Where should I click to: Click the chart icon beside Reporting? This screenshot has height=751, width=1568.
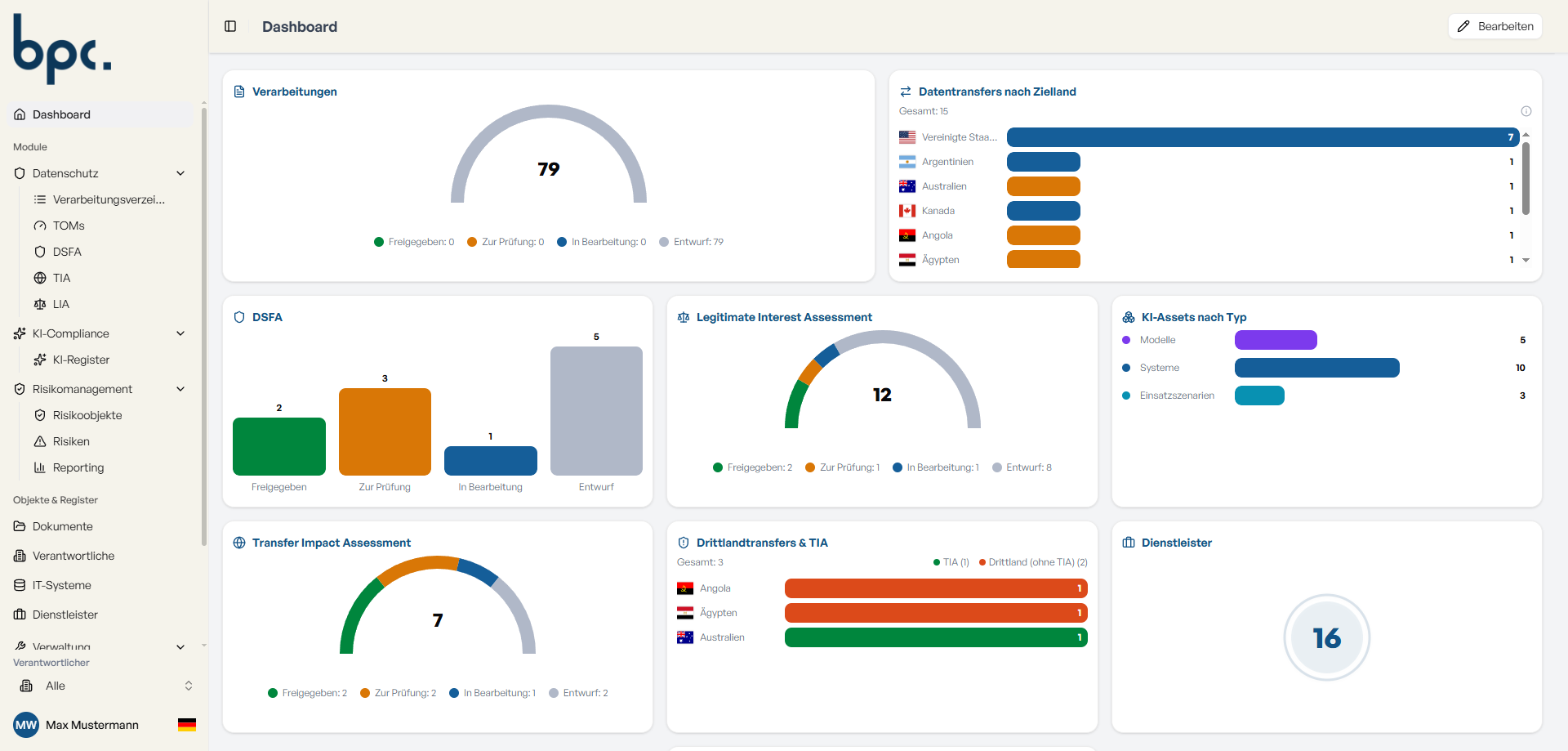[x=40, y=467]
